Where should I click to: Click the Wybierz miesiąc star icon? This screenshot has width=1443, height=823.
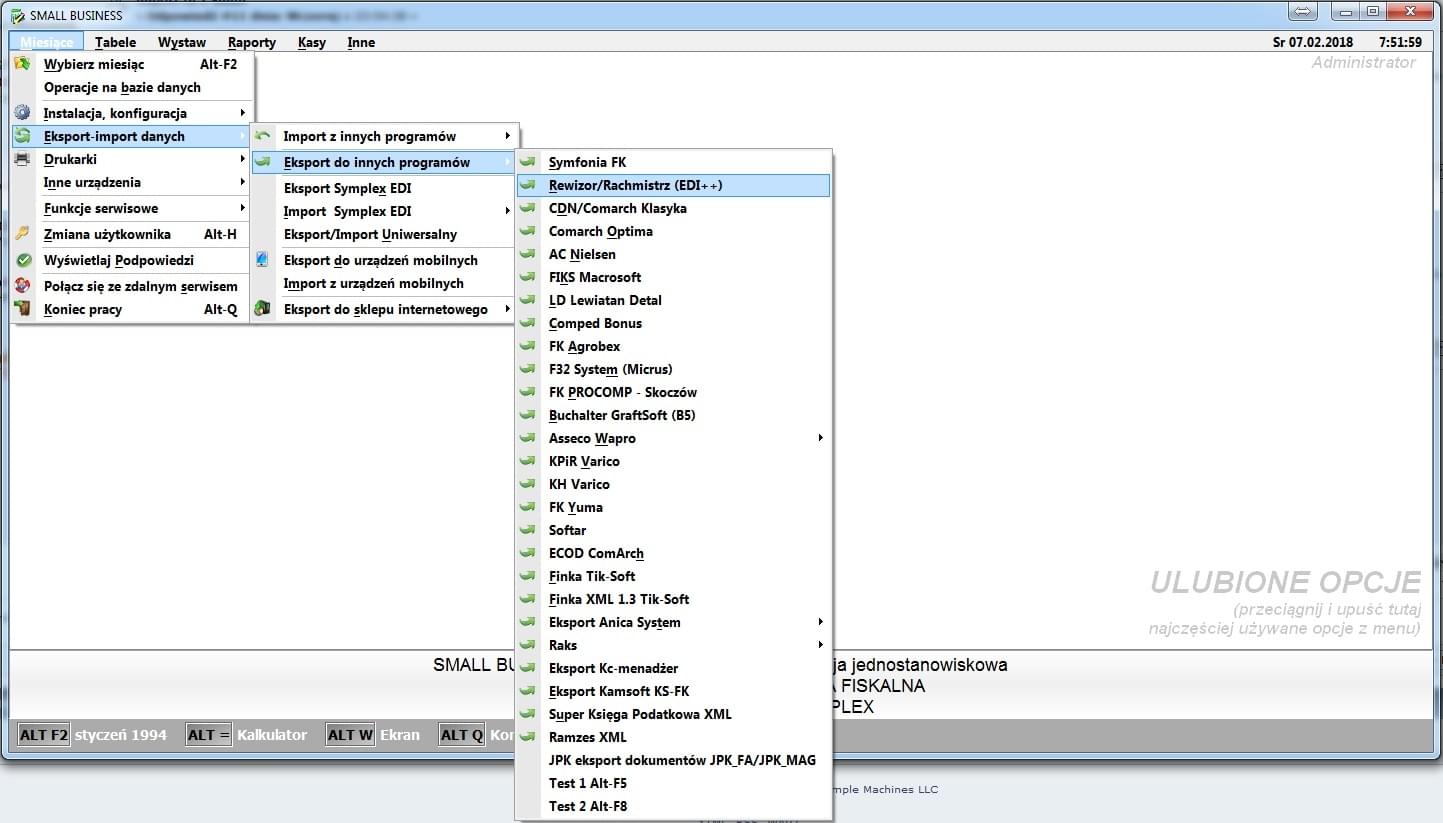[22, 64]
